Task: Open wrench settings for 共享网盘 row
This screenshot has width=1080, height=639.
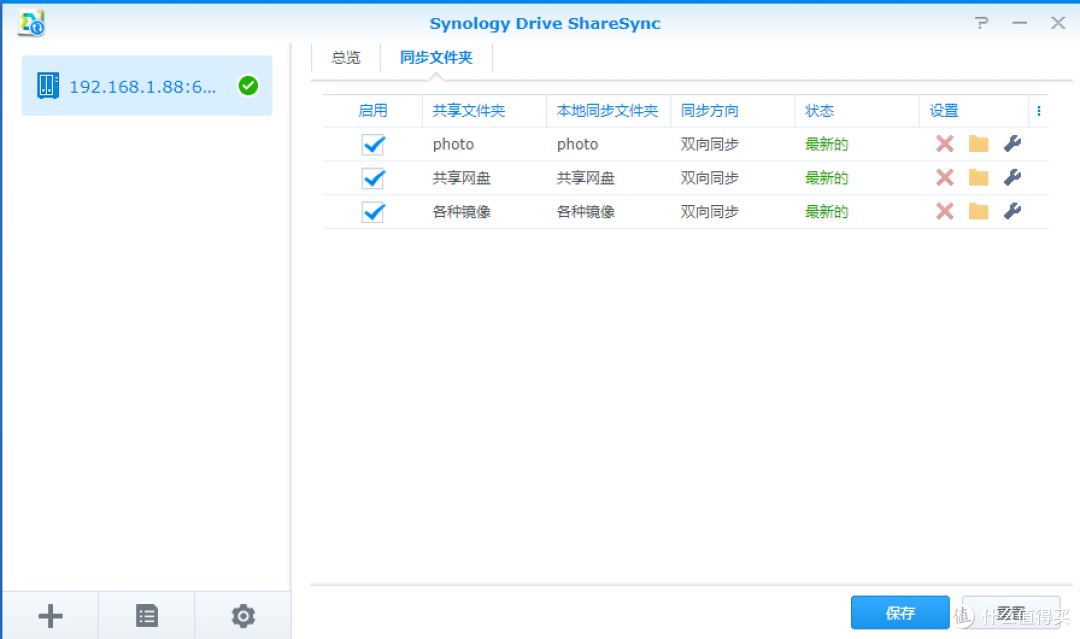Action: pos(1012,178)
